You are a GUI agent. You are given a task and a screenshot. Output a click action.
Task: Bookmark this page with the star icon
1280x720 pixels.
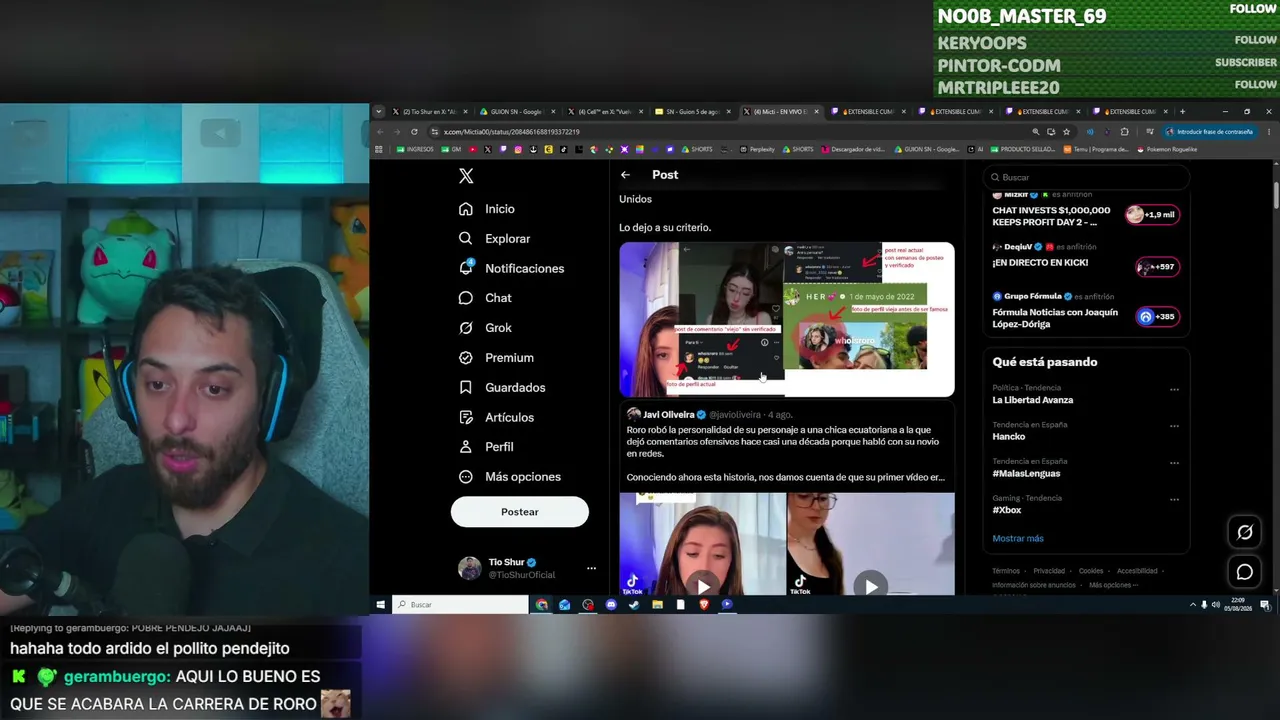coord(1066,132)
